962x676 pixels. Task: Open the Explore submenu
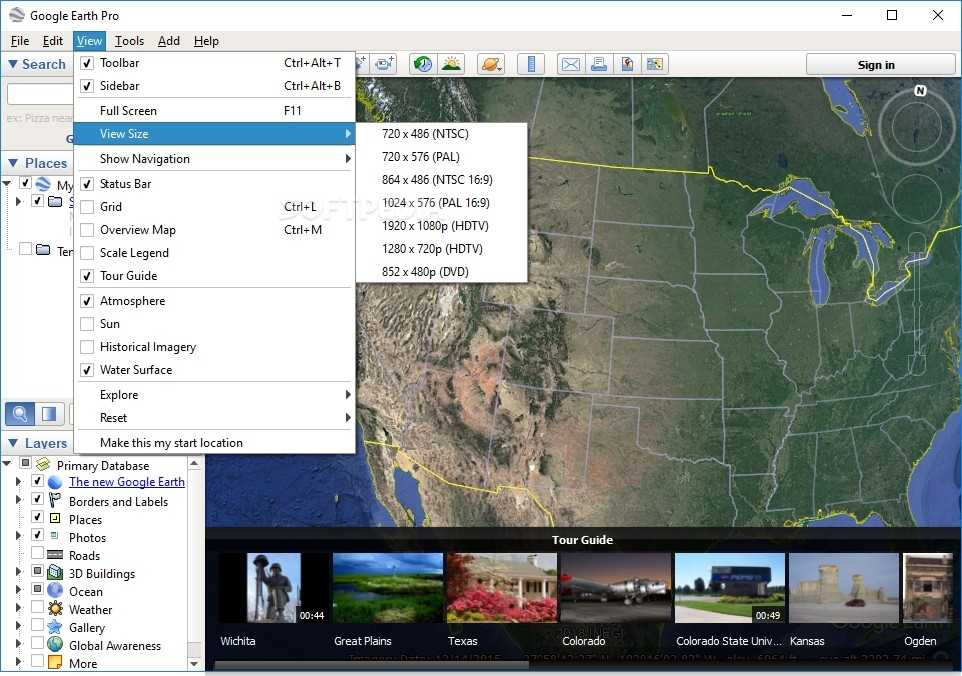point(214,394)
